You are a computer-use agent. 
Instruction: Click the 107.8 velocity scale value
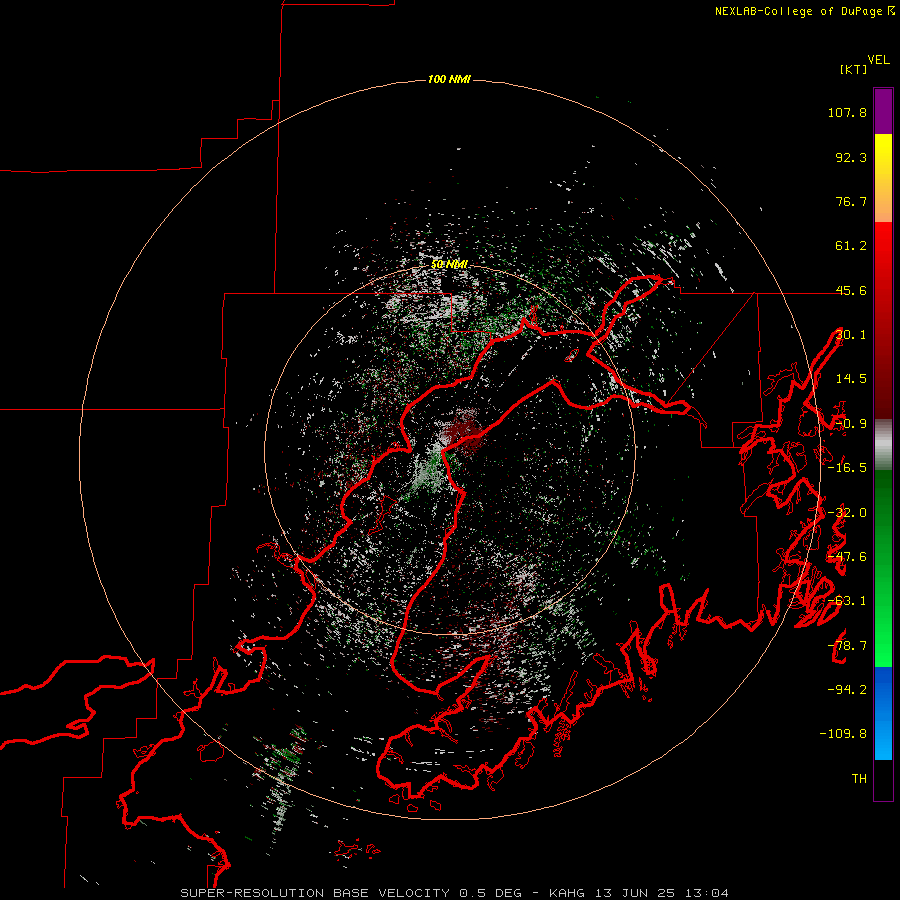(x=847, y=112)
